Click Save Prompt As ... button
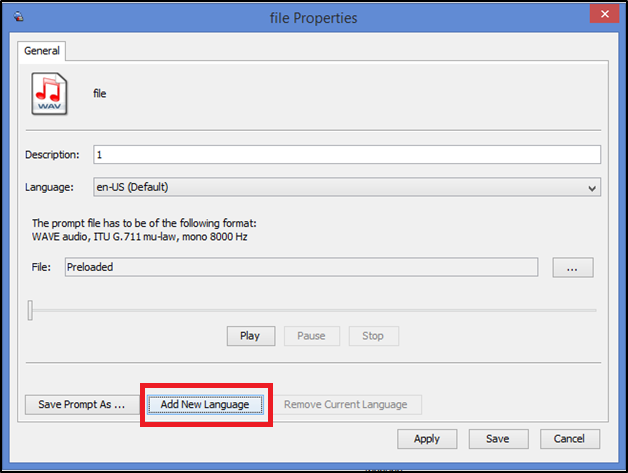Image resolution: width=628 pixels, height=473 pixels. (82, 405)
